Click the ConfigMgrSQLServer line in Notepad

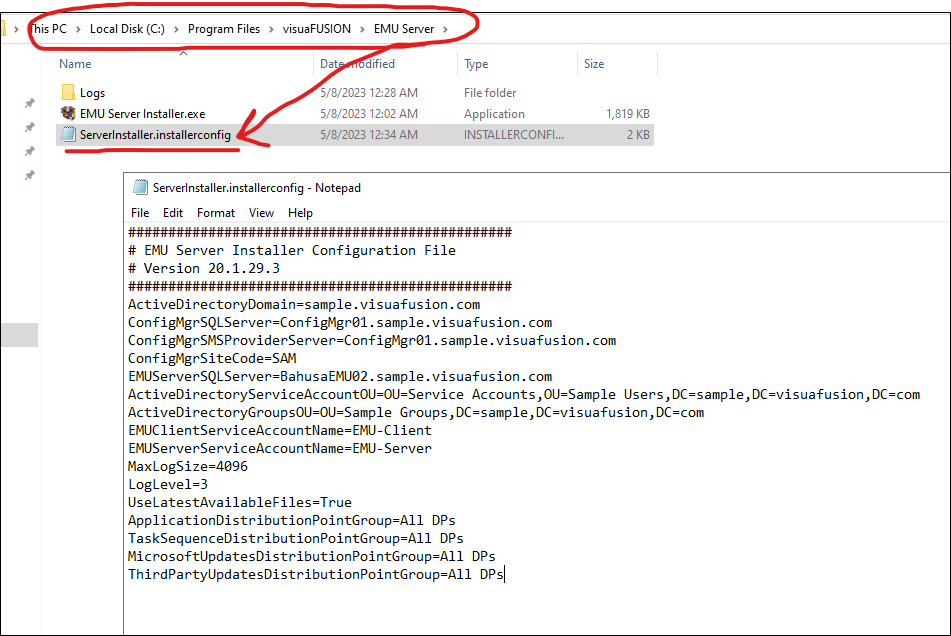[340, 323]
